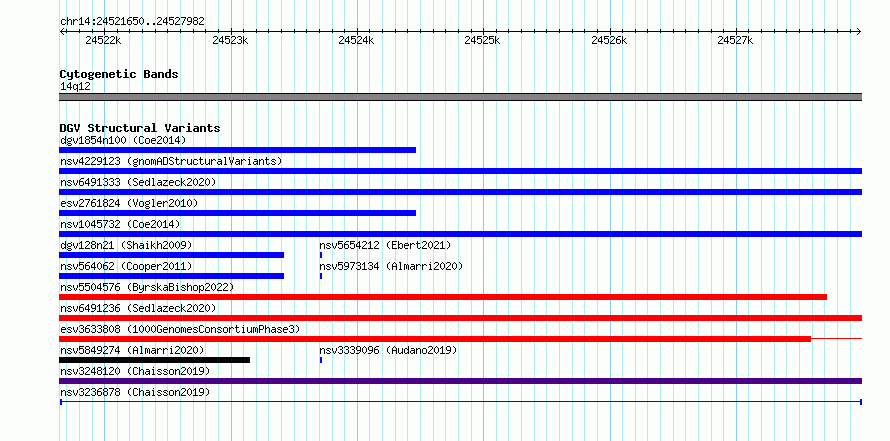Open nsv4229123 (gnomADStructuralVariants) label

(171, 161)
